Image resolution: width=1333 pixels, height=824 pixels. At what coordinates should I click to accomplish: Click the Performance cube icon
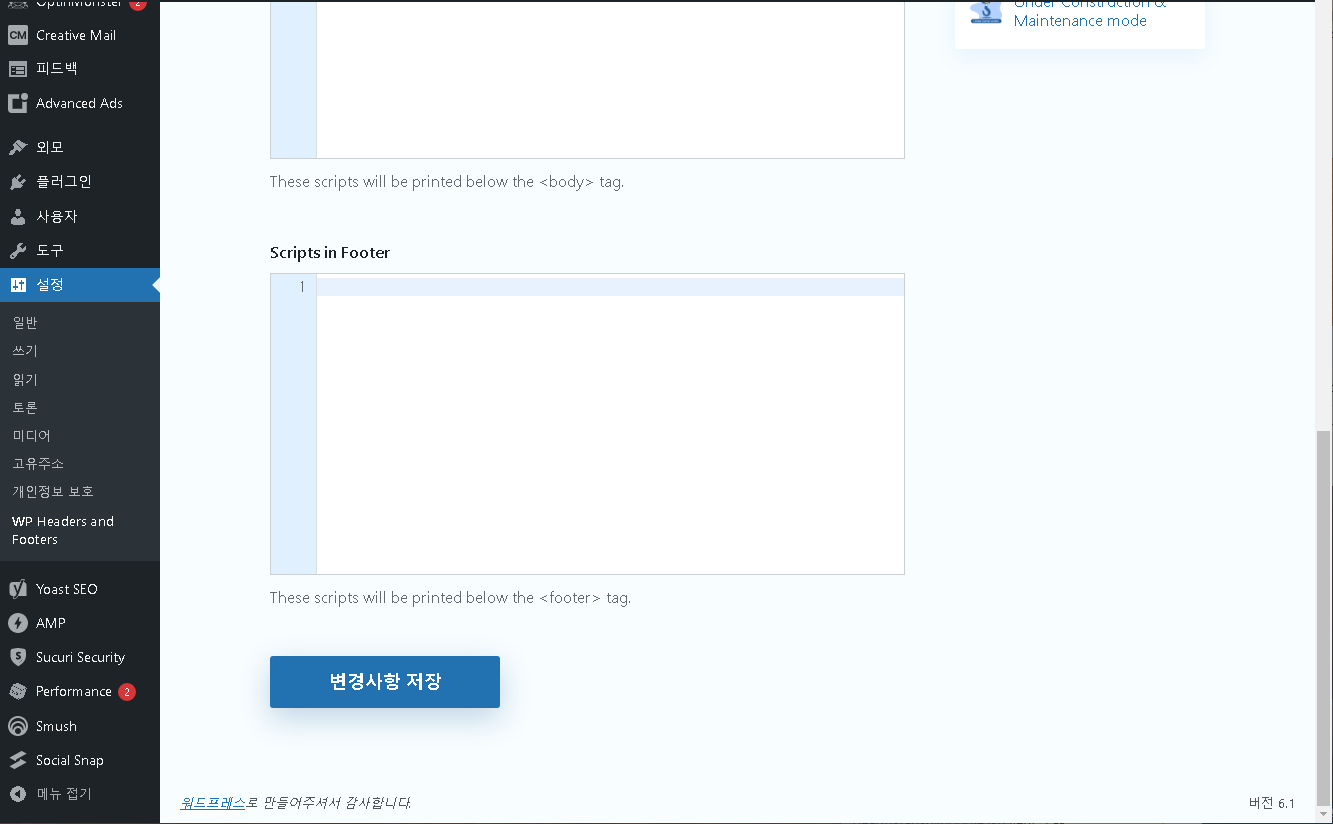click(17, 691)
